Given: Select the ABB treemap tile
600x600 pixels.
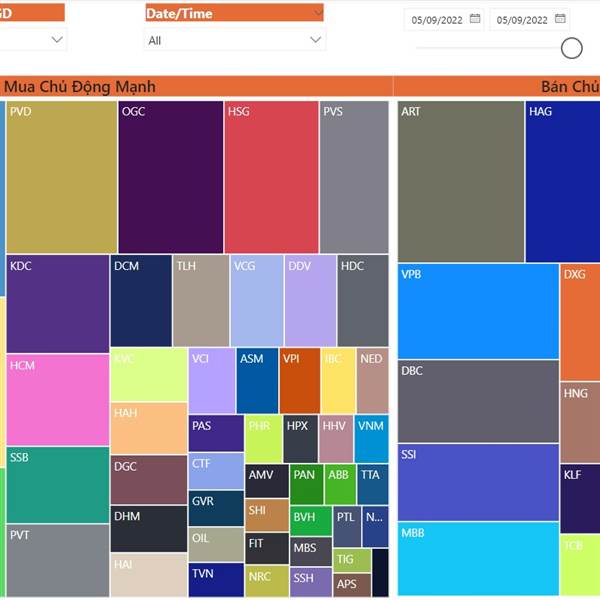Looking at the screenshot, I should tap(340, 484).
